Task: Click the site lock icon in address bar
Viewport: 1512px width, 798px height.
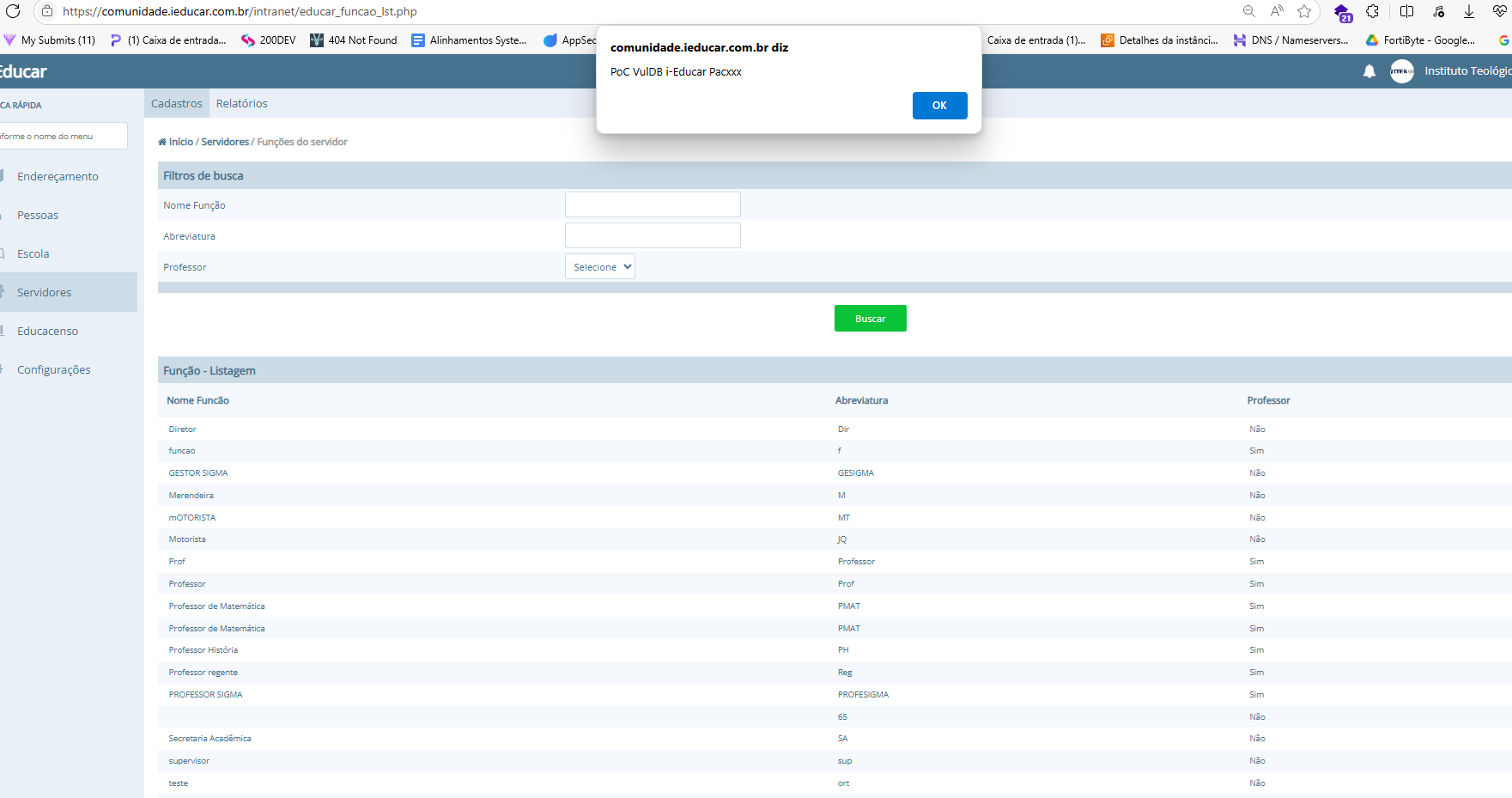Action: coord(47,11)
